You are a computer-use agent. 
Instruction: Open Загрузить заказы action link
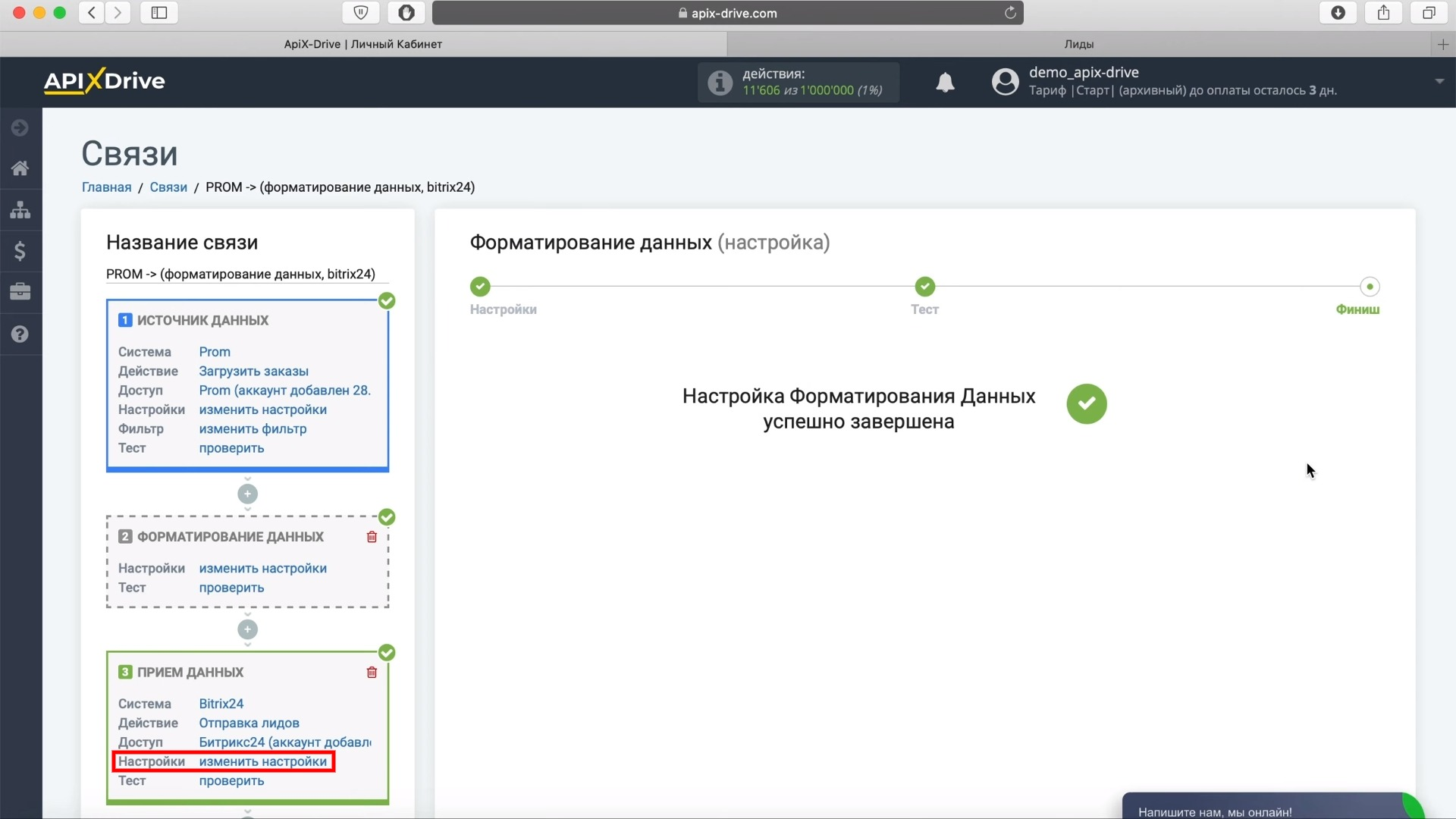pos(253,371)
